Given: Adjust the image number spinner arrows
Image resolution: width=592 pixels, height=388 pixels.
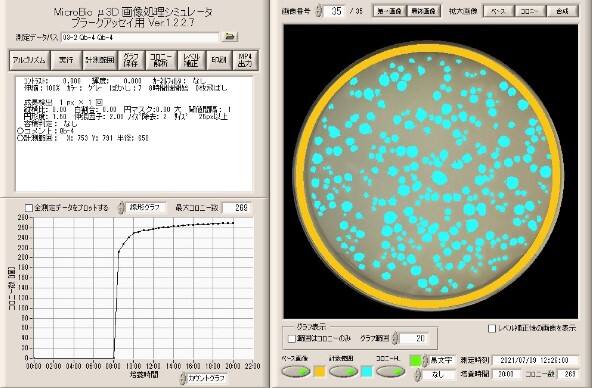Looking at the screenshot, I should click(319, 11).
